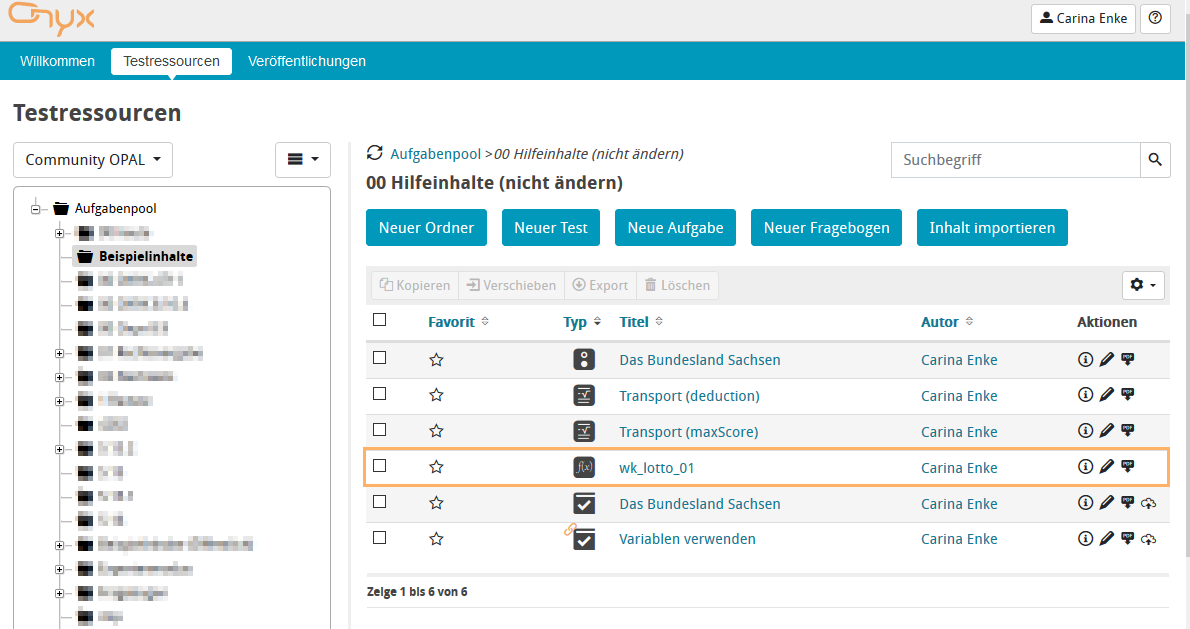Collapse the Aufgabenpool tree node
This screenshot has width=1190, height=629.
pos(35,209)
